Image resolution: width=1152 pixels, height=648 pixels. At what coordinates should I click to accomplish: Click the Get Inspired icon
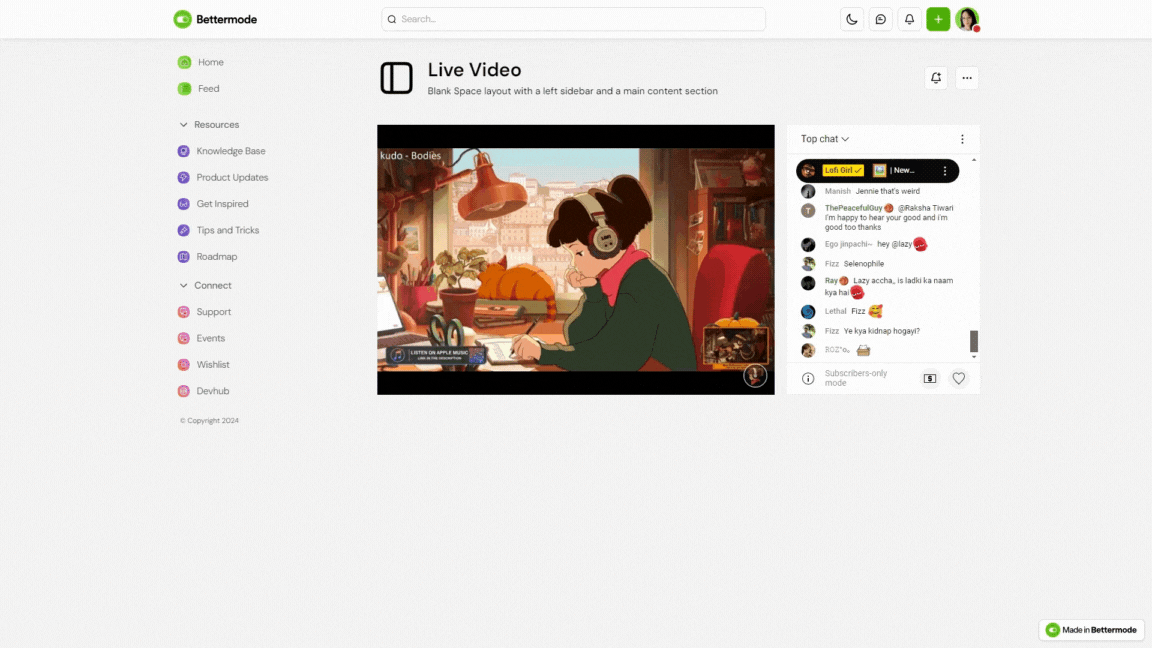184,204
